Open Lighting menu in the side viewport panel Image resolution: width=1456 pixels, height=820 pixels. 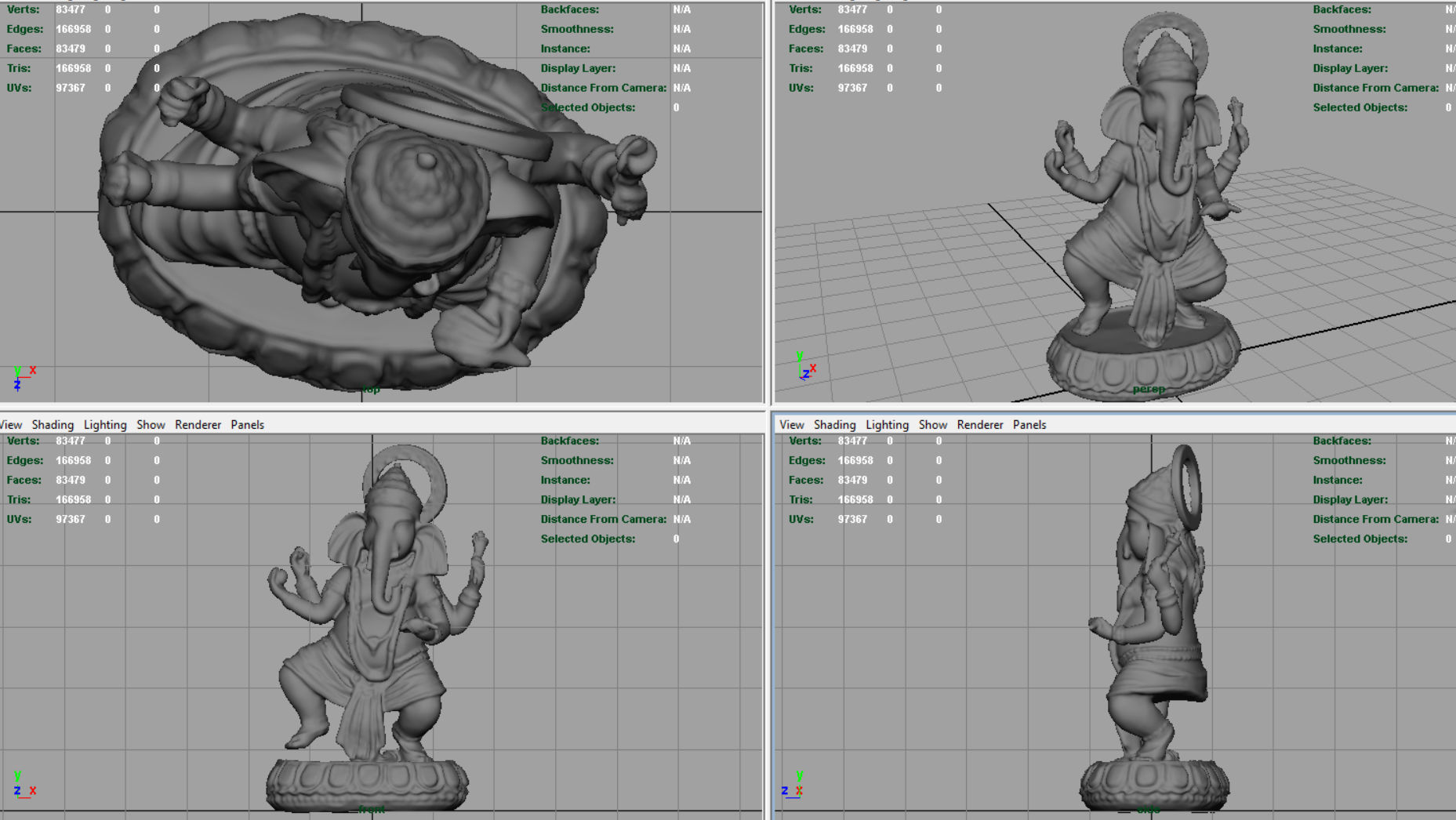pyautogui.click(x=887, y=424)
